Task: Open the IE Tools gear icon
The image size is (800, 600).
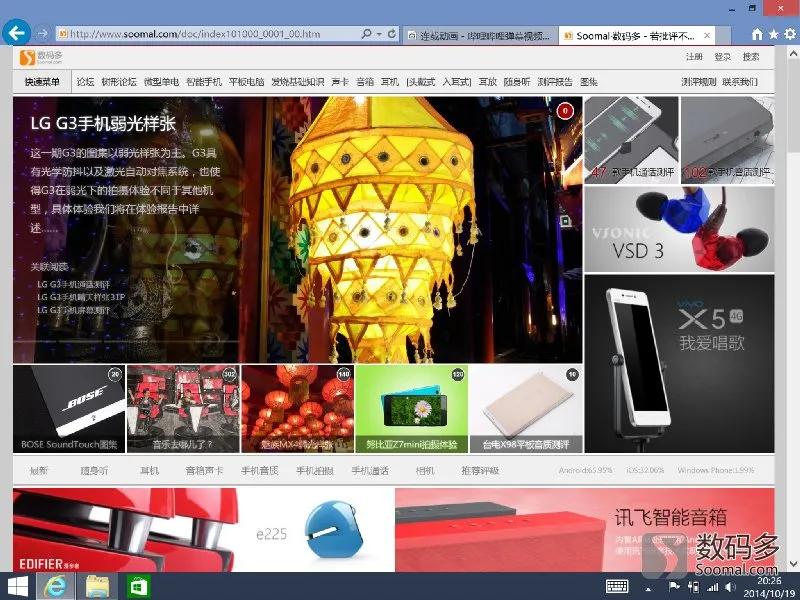Action: coord(790,34)
